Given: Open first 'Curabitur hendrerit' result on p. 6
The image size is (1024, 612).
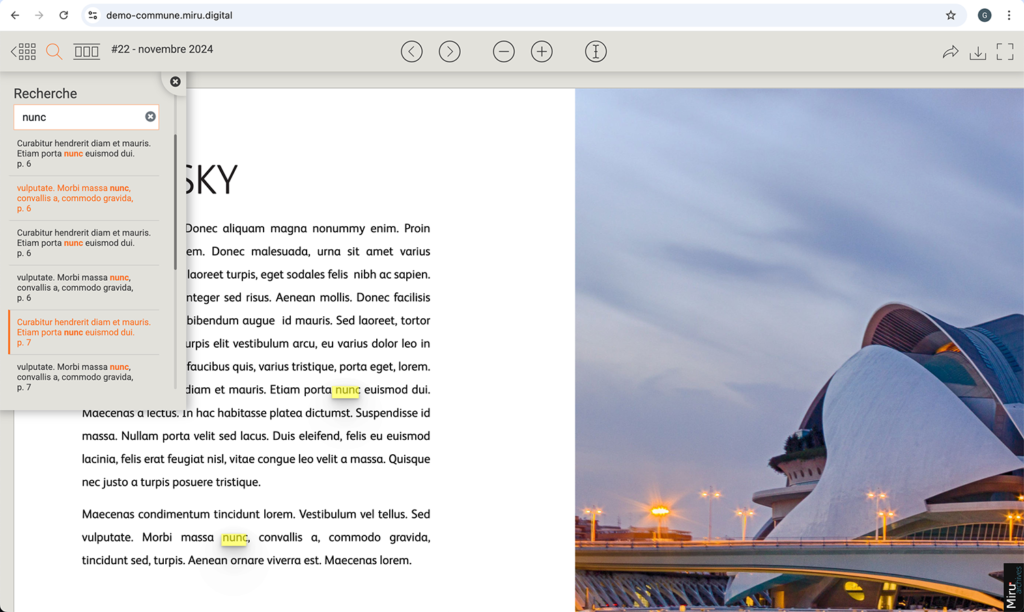Looking at the screenshot, I should [84, 153].
